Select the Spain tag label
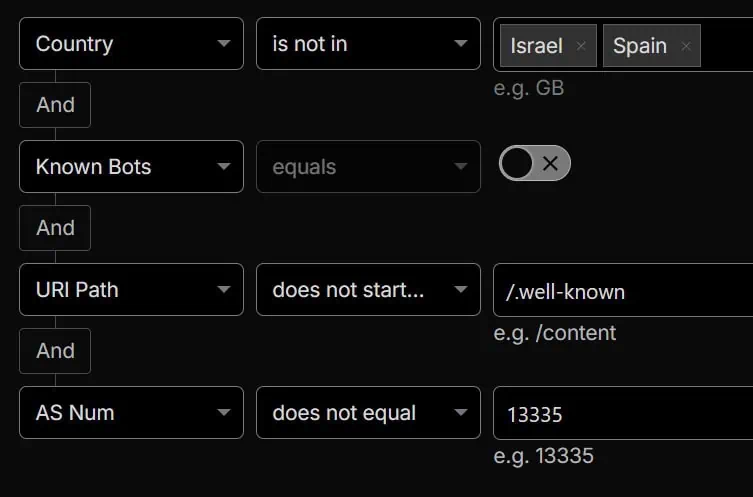The image size is (753, 497). [x=640, y=46]
